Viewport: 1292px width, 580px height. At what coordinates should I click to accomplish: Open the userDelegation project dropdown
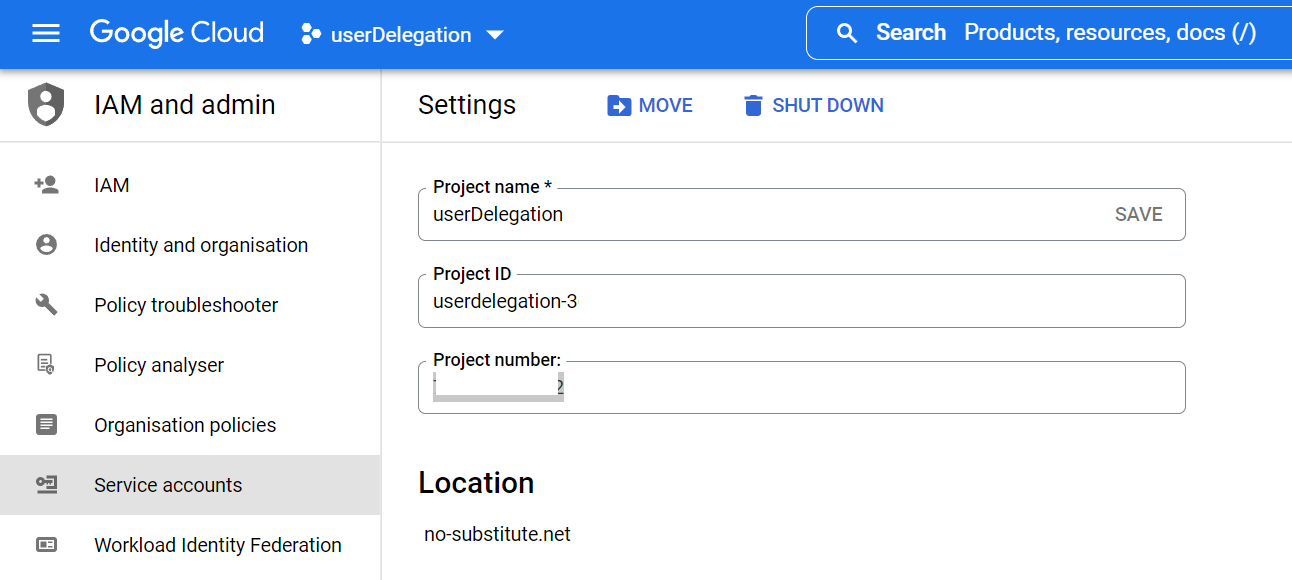pos(402,35)
